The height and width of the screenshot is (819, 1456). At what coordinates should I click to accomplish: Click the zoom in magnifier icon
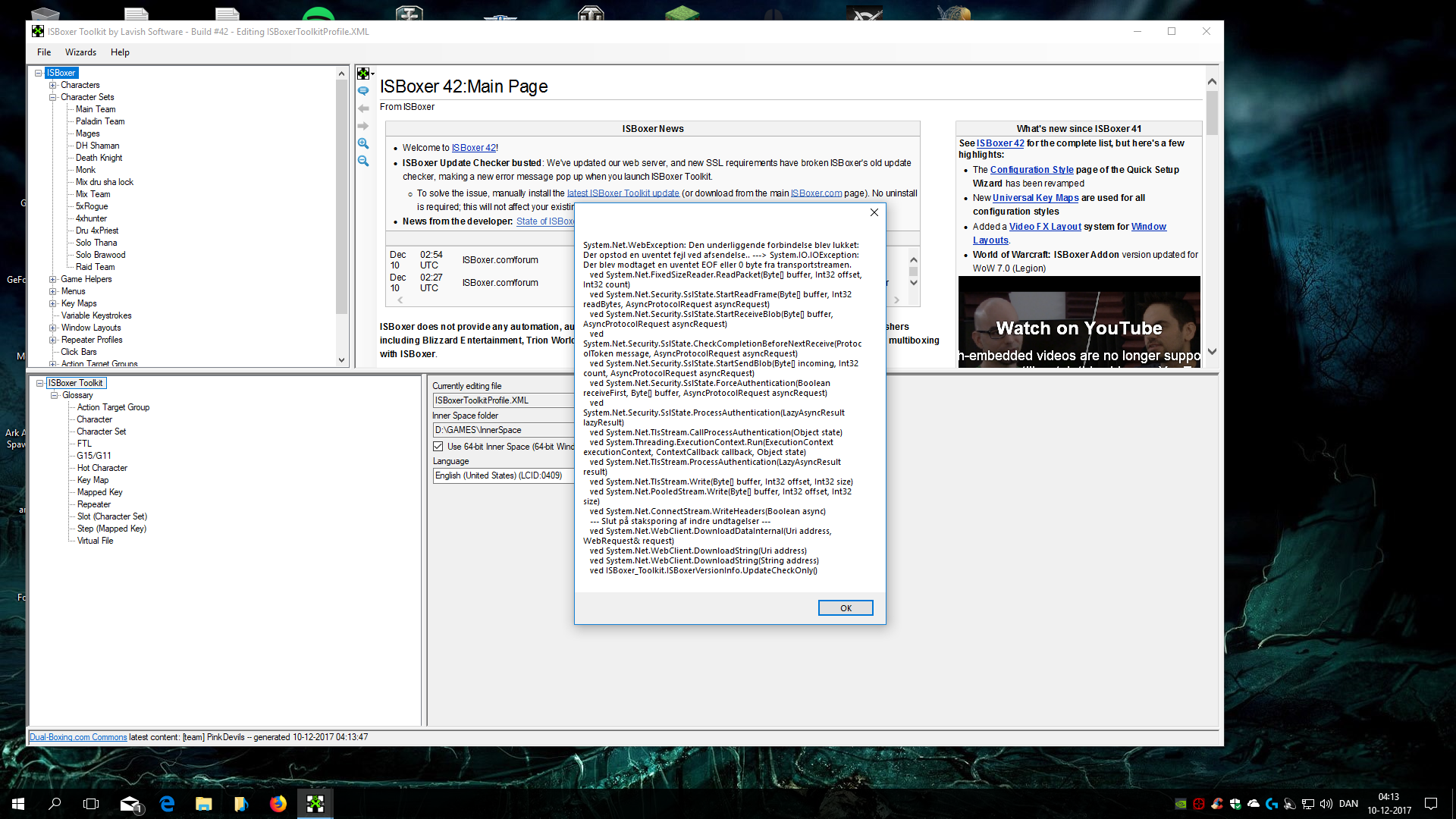[x=363, y=143]
